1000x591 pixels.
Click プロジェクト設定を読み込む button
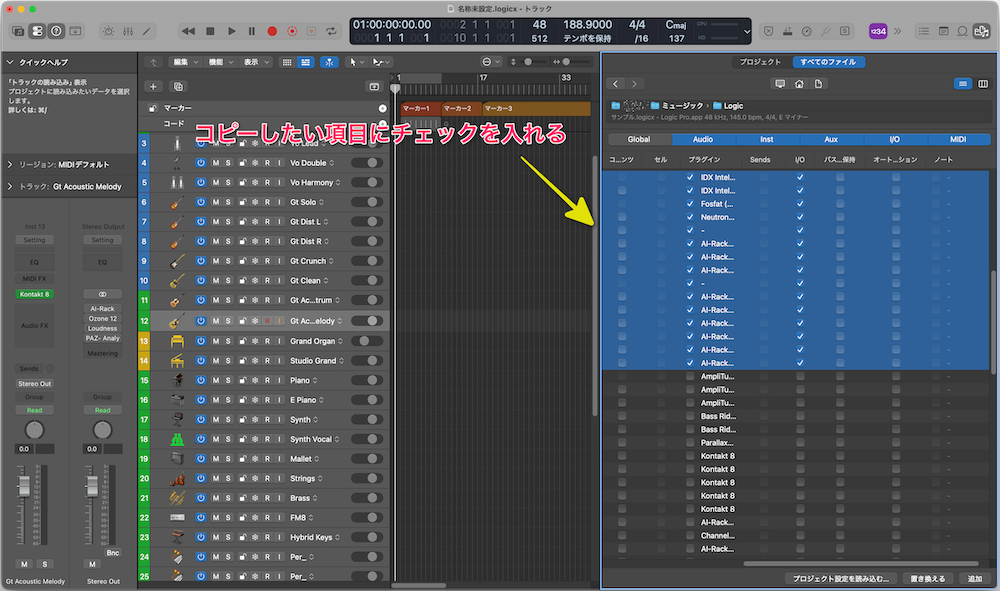[841, 579]
